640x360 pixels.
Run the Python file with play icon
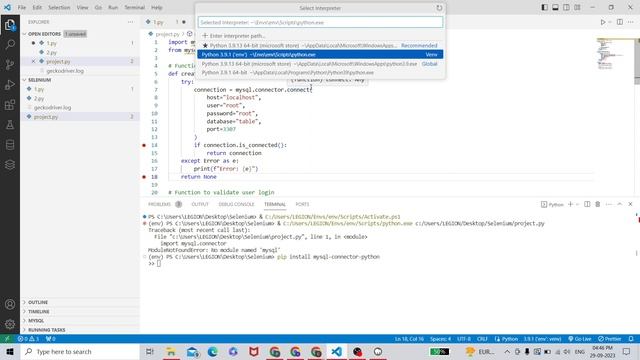tap(602, 22)
